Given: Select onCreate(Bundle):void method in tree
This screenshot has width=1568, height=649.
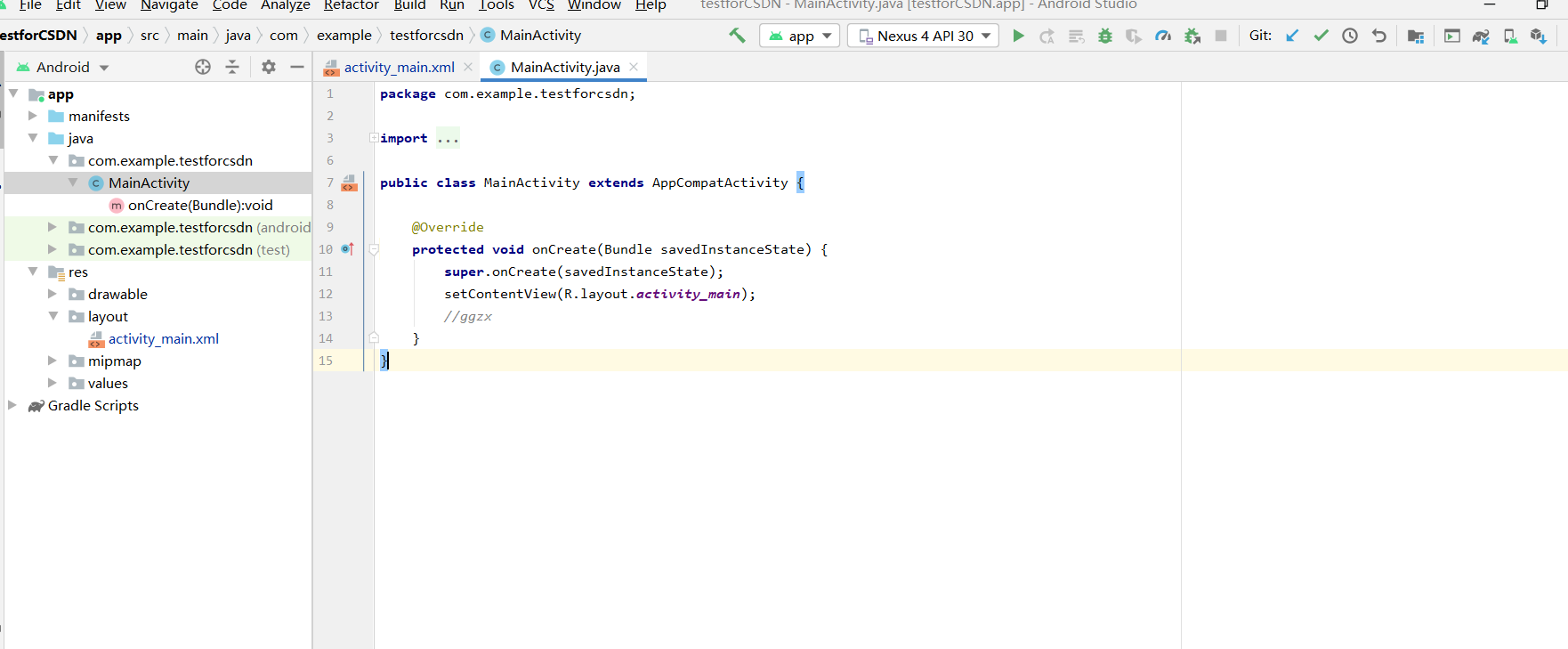Looking at the screenshot, I should (200, 205).
